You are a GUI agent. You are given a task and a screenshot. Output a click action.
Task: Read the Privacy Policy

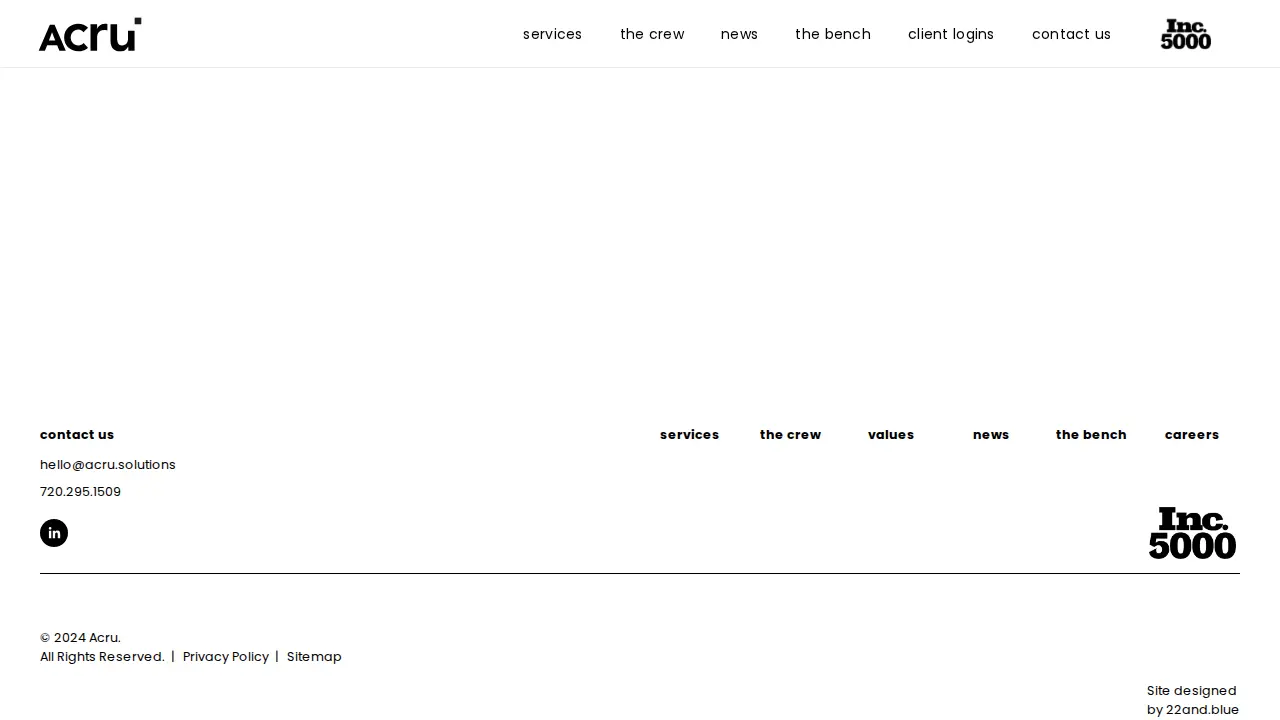point(226,657)
